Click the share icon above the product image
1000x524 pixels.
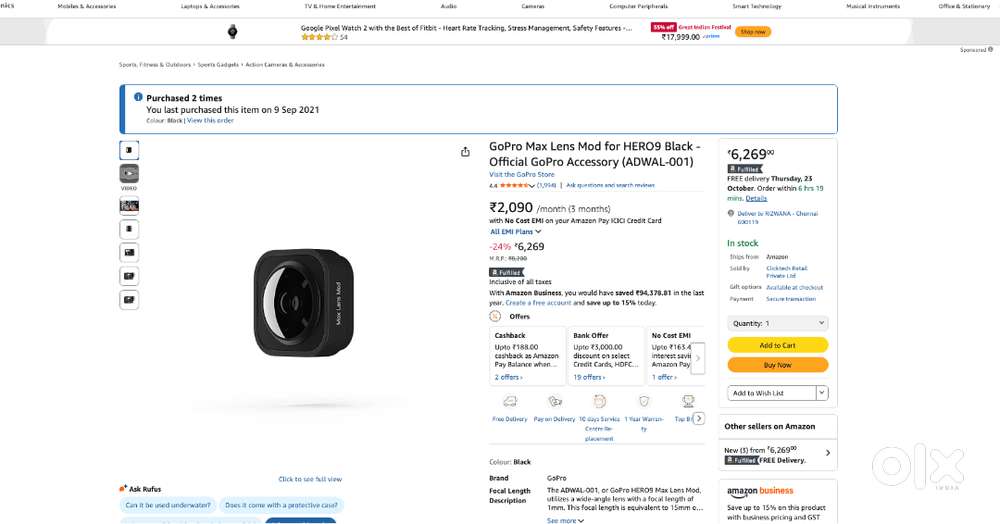[x=465, y=152]
